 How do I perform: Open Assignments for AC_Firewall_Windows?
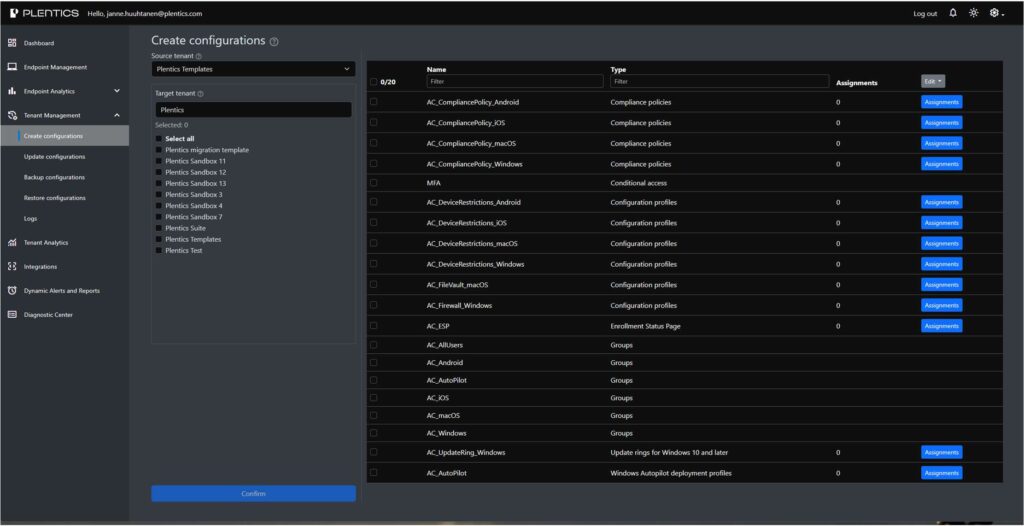coord(942,305)
